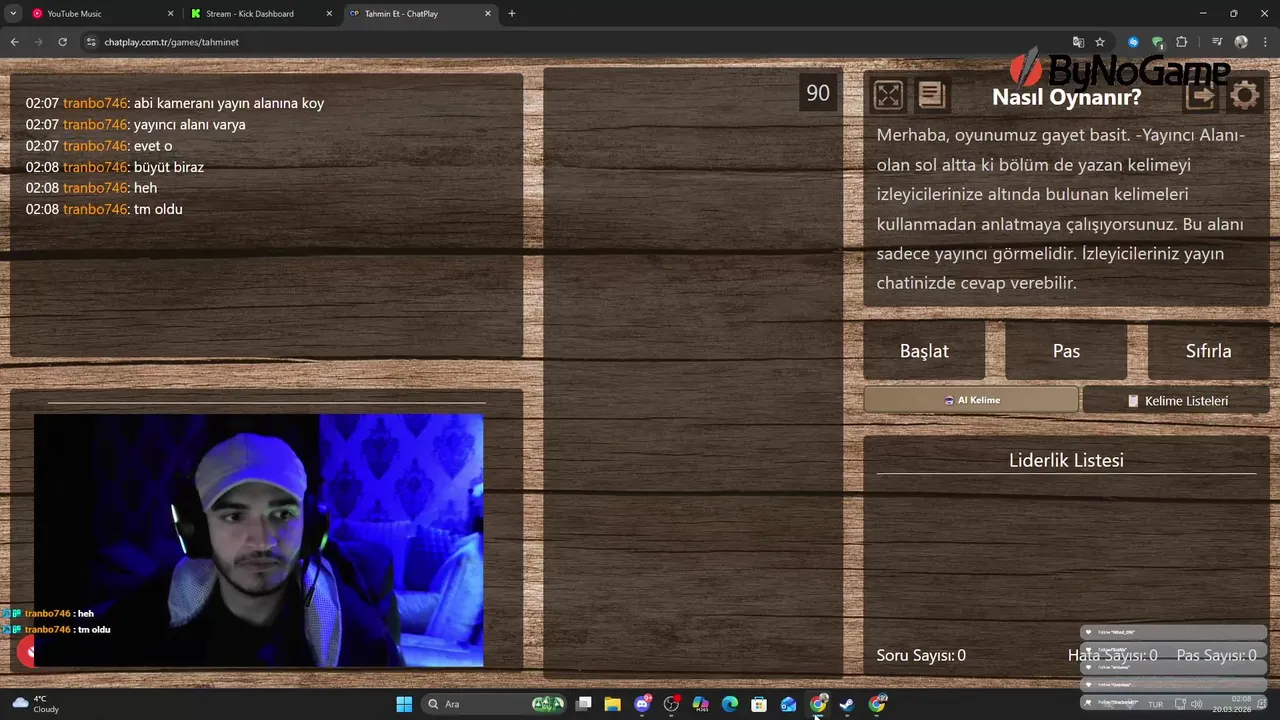This screenshot has width=1280, height=720.
Task: Open the game settings gear icon
Action: [1244, 95]
